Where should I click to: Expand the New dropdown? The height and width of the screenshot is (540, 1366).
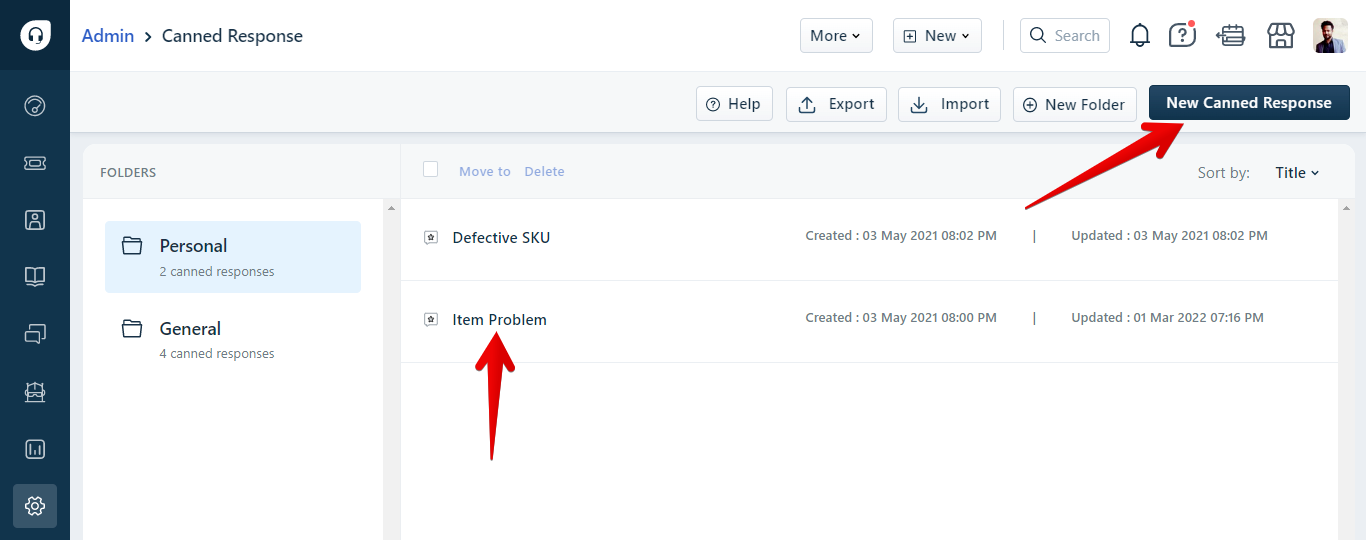pyautogui.click(x=937, y=36)
